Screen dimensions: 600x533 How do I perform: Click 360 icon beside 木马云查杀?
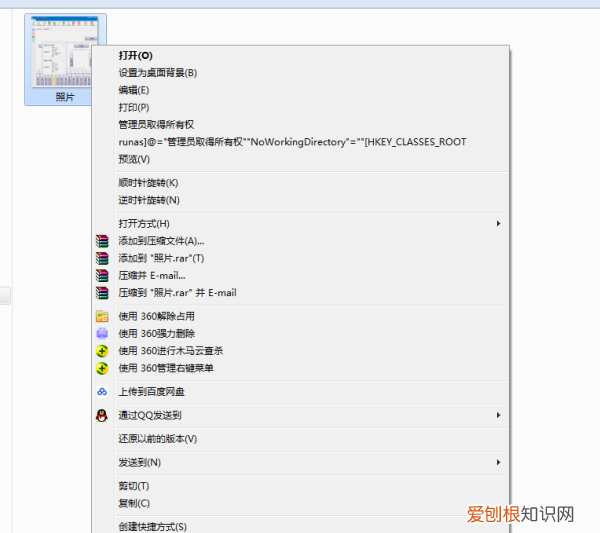pos(102,351)
